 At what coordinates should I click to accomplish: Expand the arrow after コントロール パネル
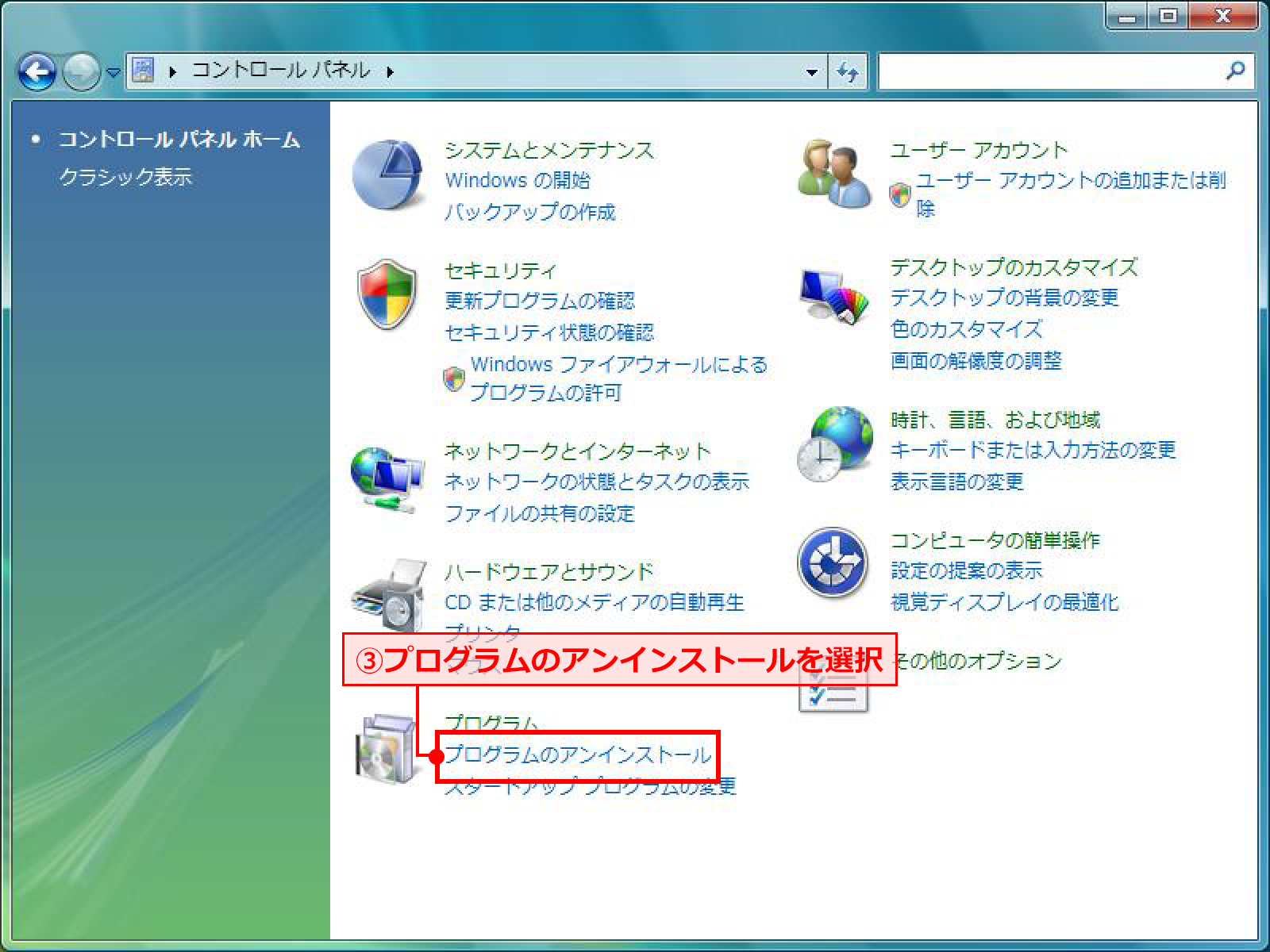coord(390,72)
